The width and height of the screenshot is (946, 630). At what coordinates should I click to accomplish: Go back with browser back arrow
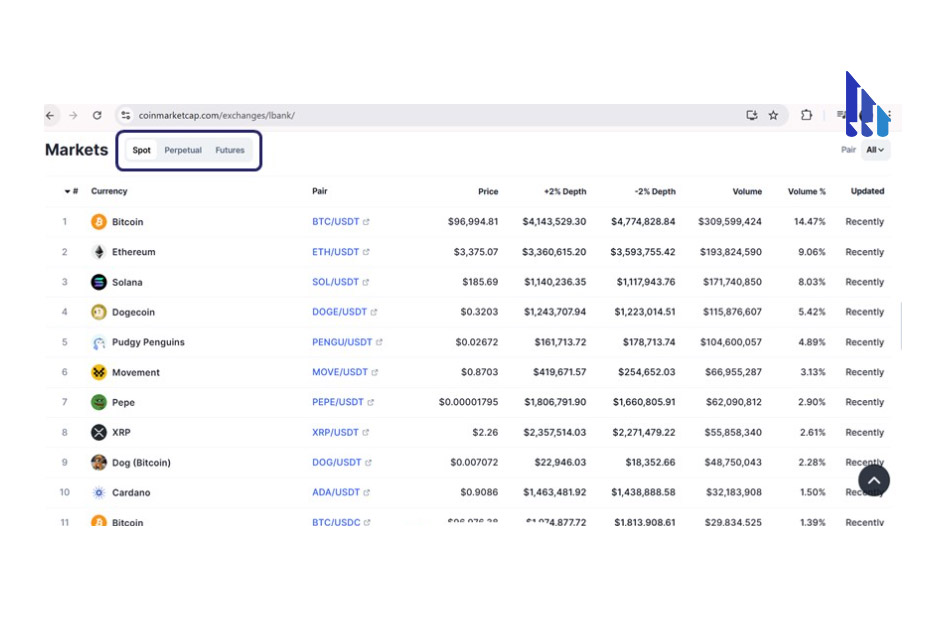point(50,115)
